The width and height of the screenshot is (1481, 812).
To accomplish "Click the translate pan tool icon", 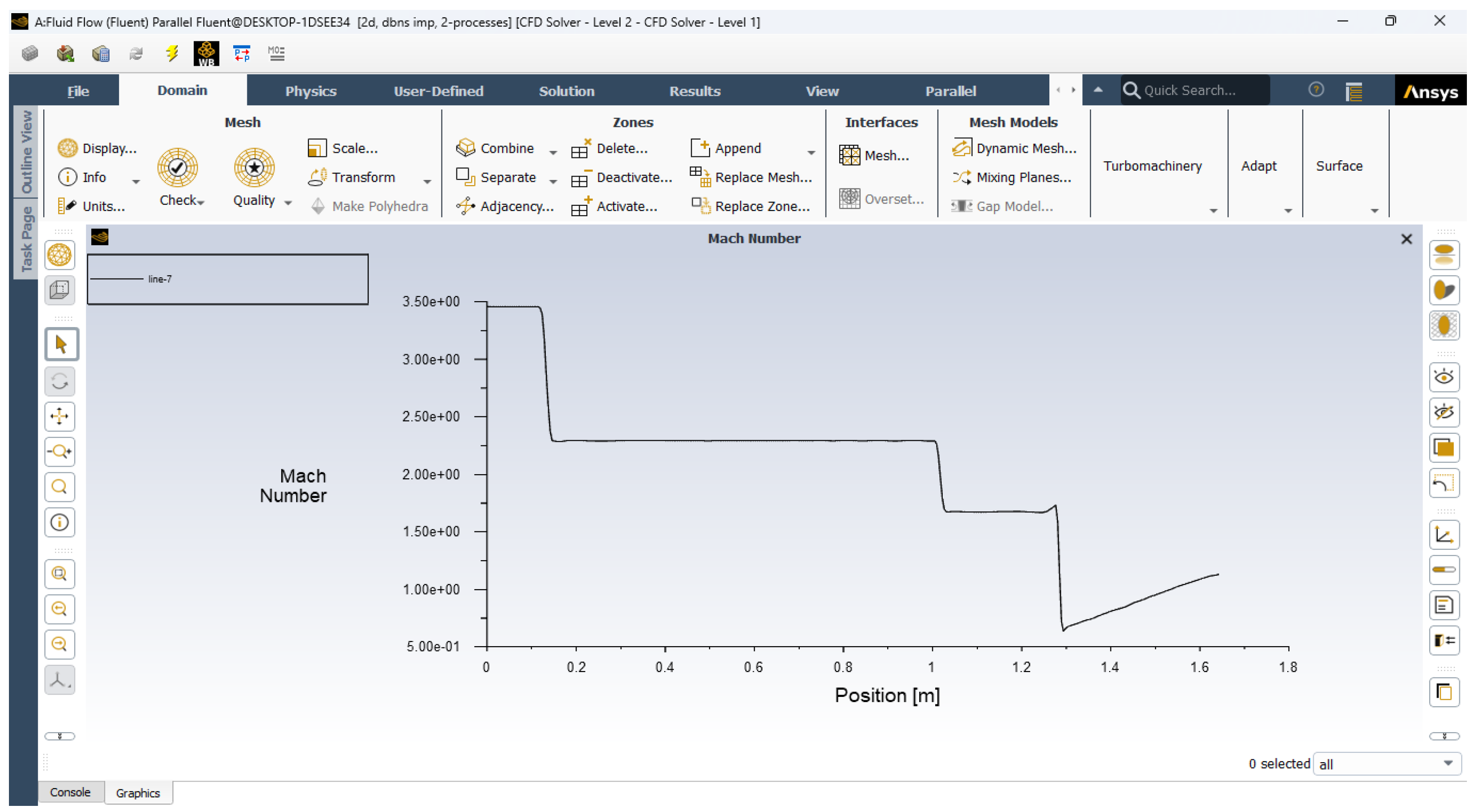I will [59, 416].
